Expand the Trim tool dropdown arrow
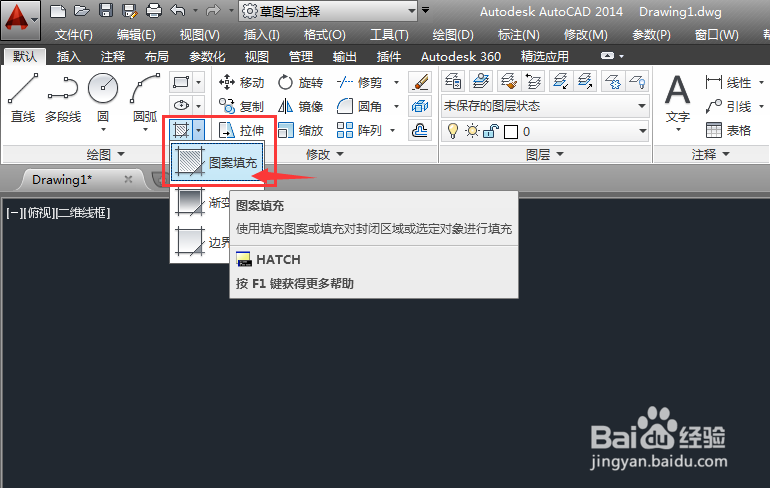This screenshot has width=770, height=488. [396, 82]
